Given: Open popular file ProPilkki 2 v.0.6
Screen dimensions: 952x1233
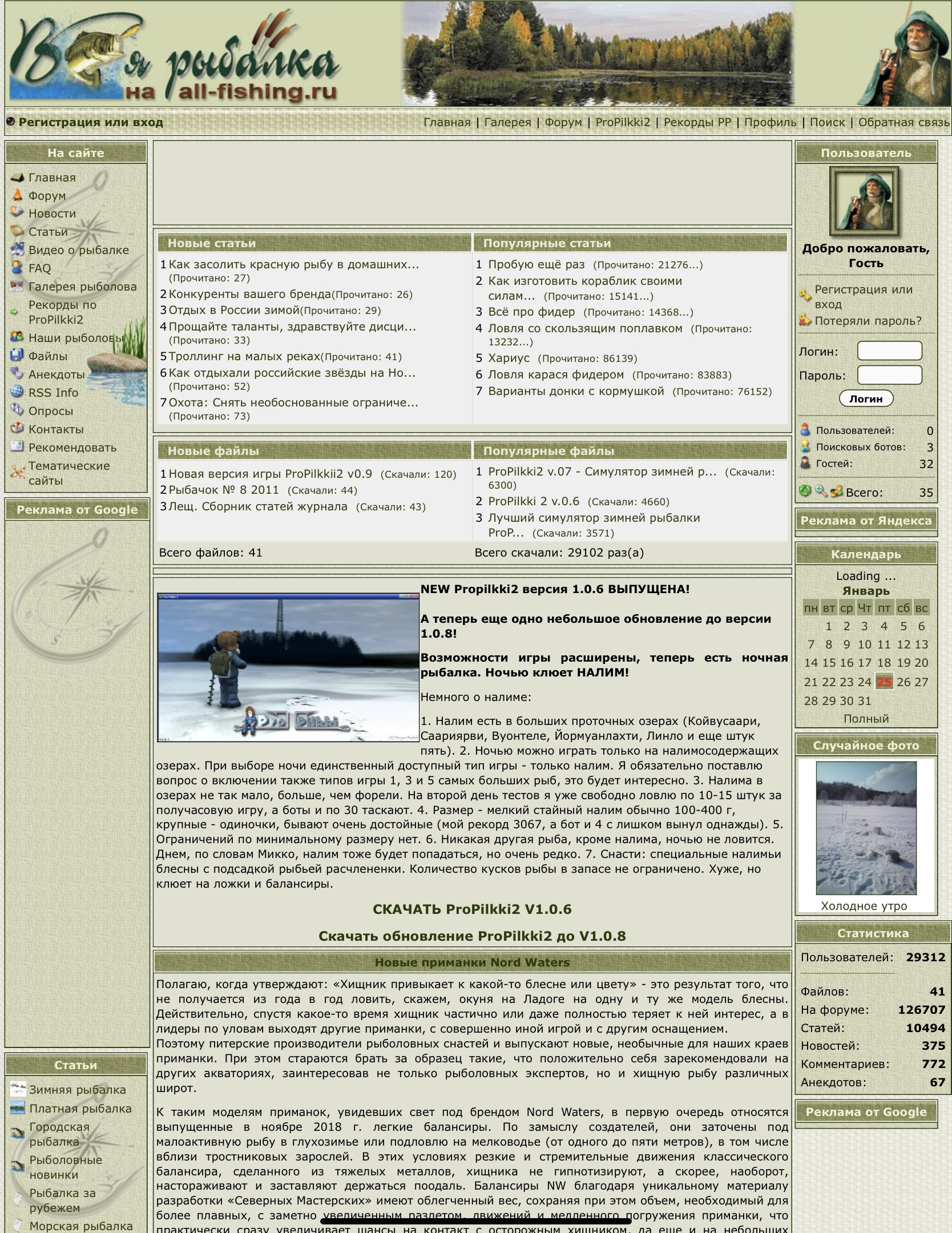Looking at the screenshot, I should click(534, 501).
